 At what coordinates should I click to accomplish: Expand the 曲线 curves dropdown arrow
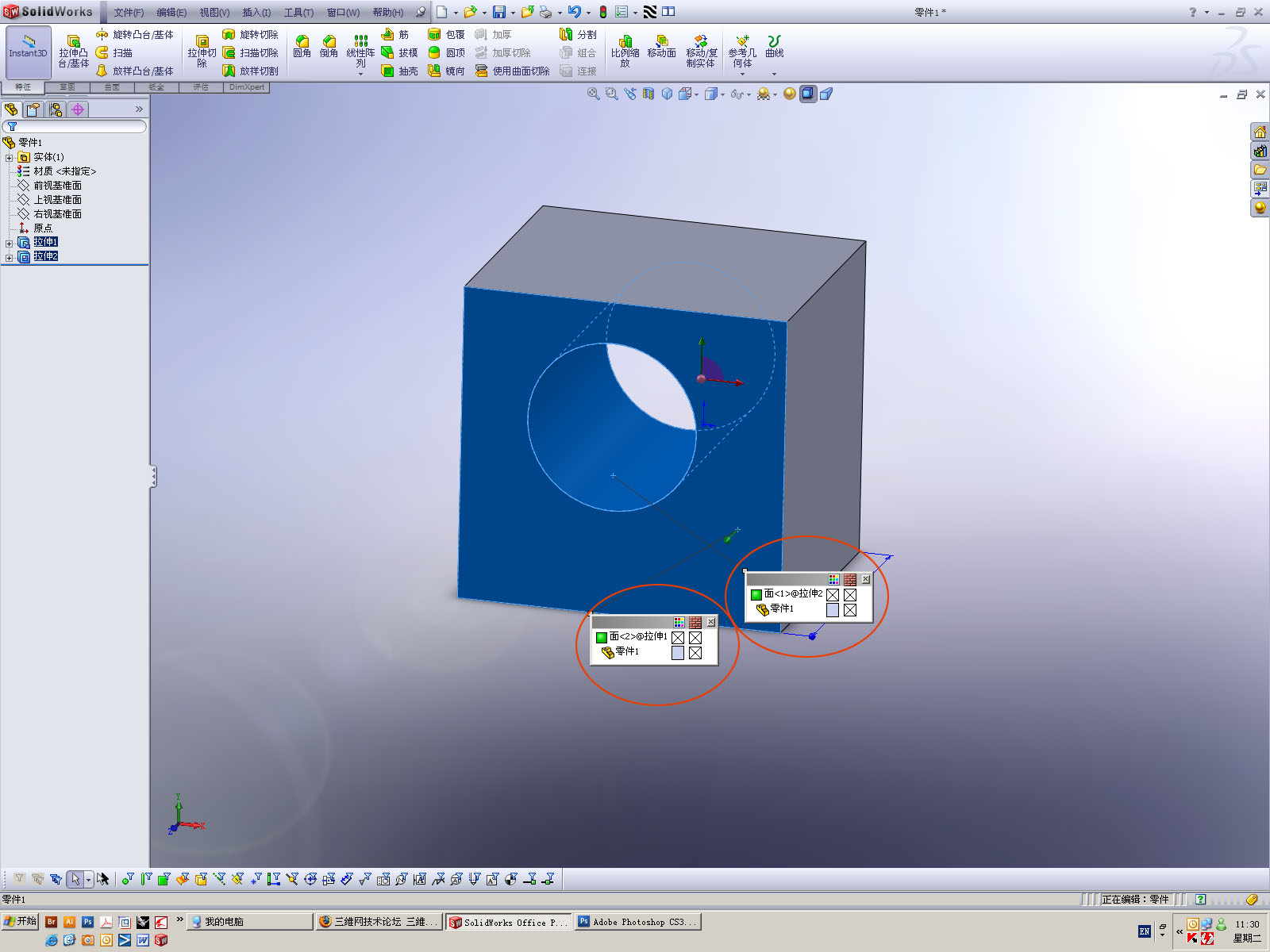coord(774,75)
